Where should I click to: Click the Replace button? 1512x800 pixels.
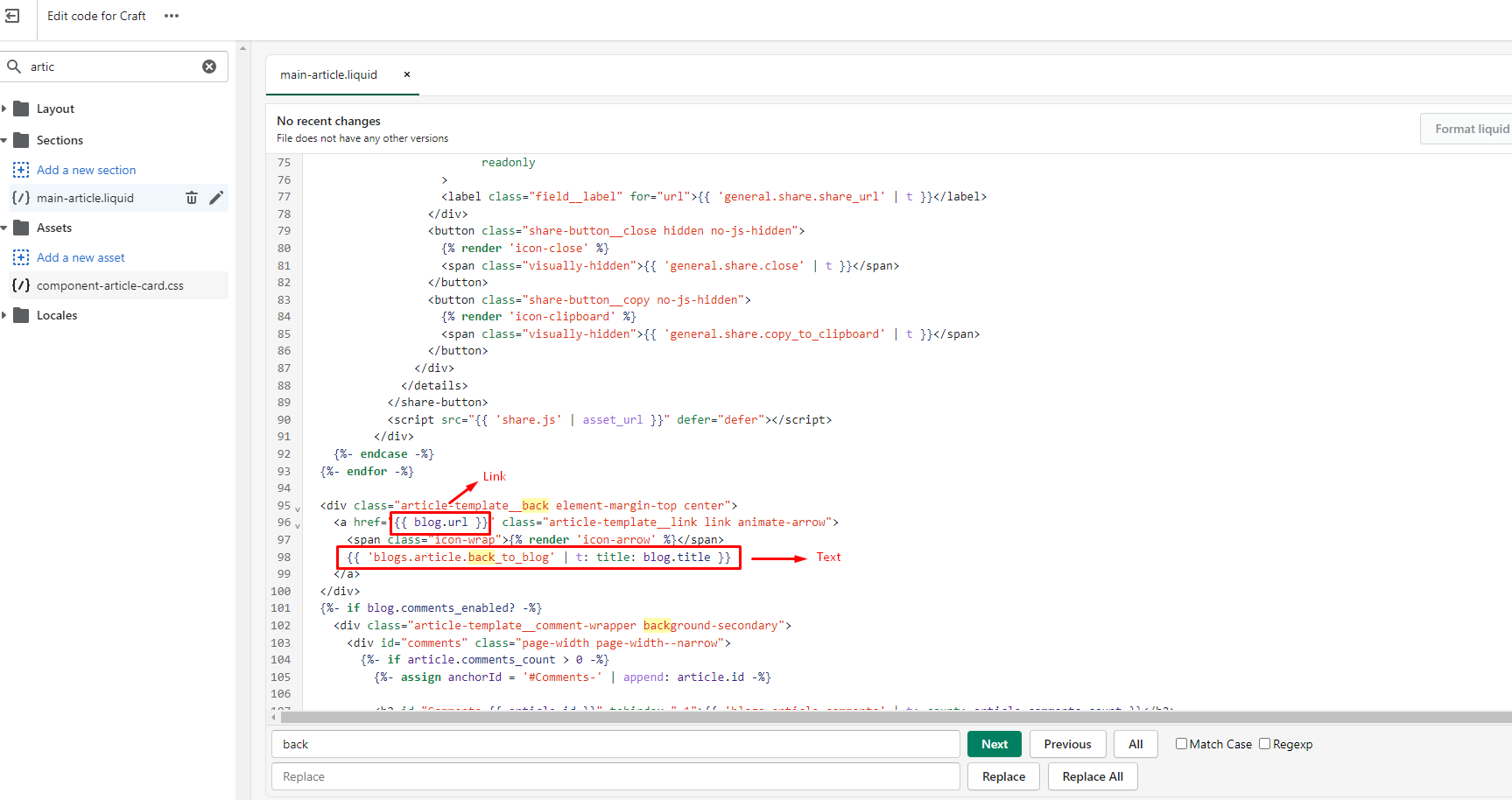coord(1003,776)
